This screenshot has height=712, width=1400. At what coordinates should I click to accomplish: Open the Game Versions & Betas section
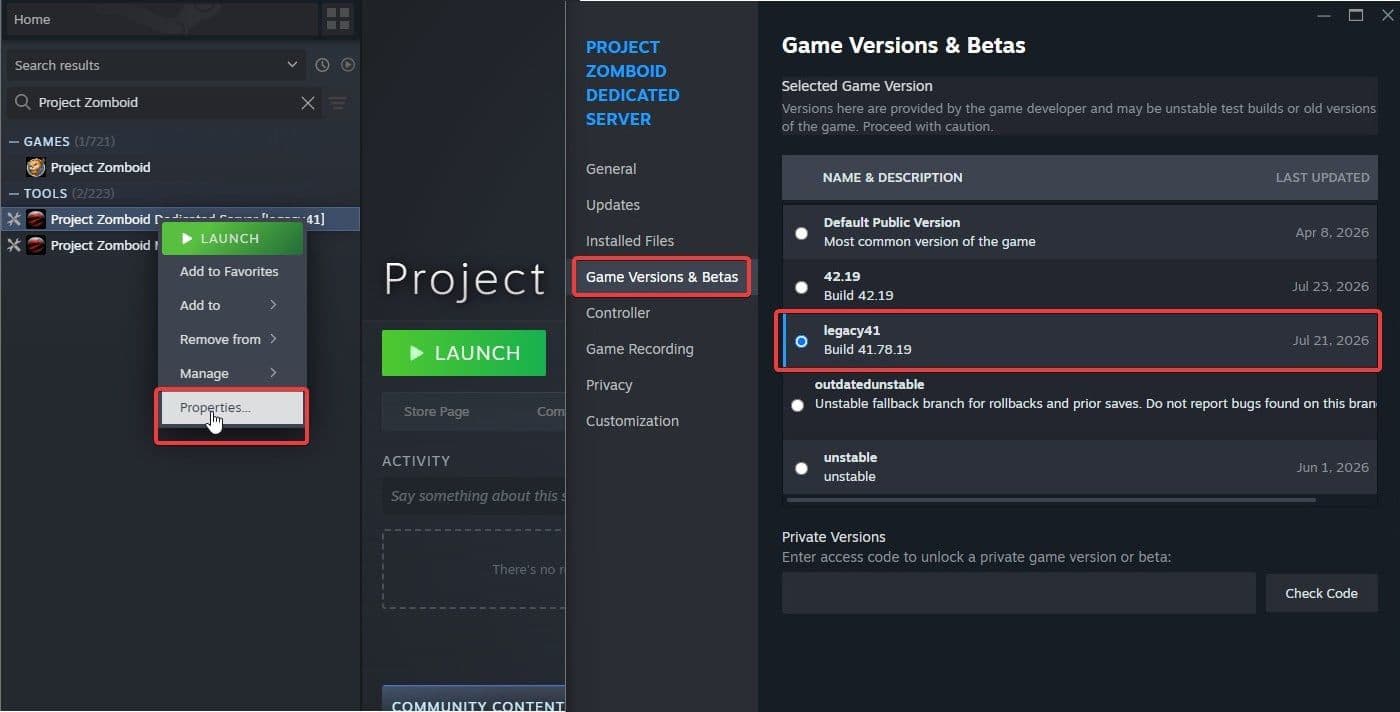click(662, 277)
